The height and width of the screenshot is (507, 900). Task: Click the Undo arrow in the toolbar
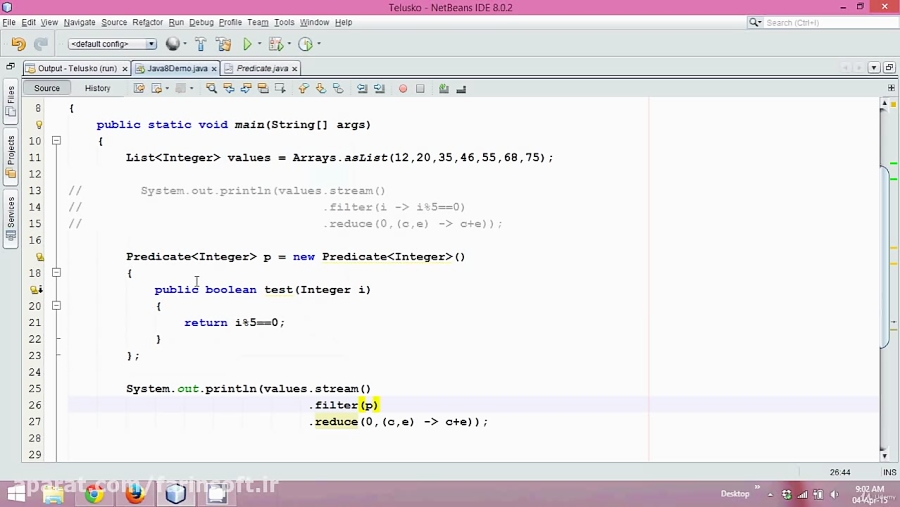18,44
